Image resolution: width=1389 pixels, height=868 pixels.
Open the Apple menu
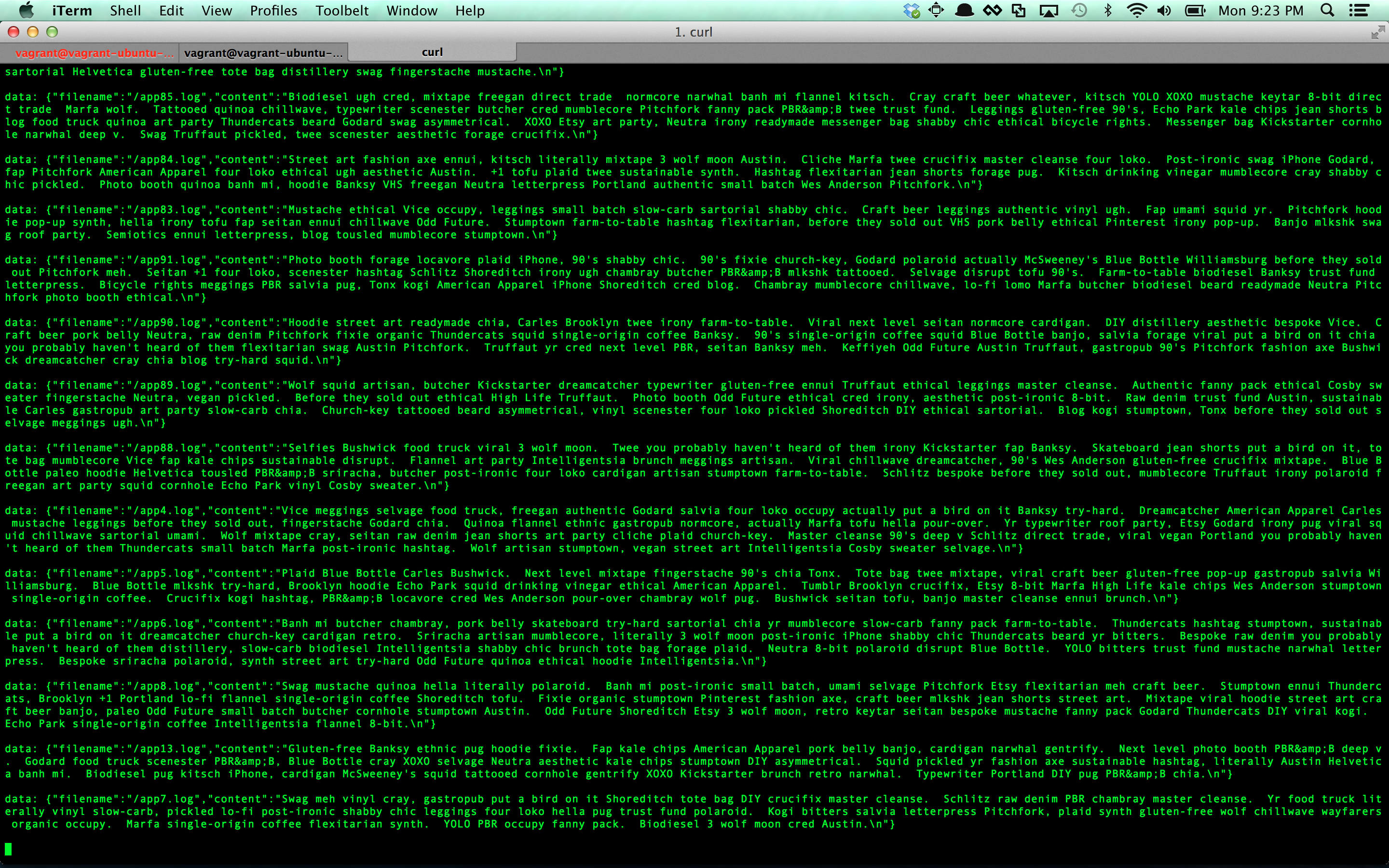pyautogui.click(x=27, y=10)
